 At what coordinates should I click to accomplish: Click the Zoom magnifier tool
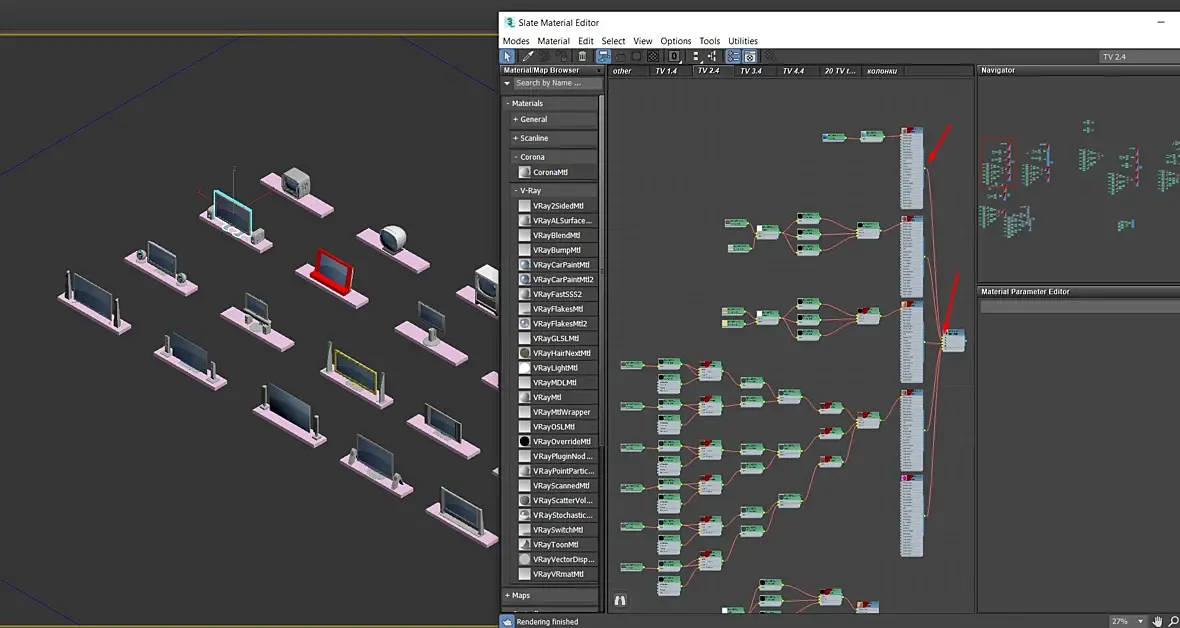click(x=1174, y=621)
